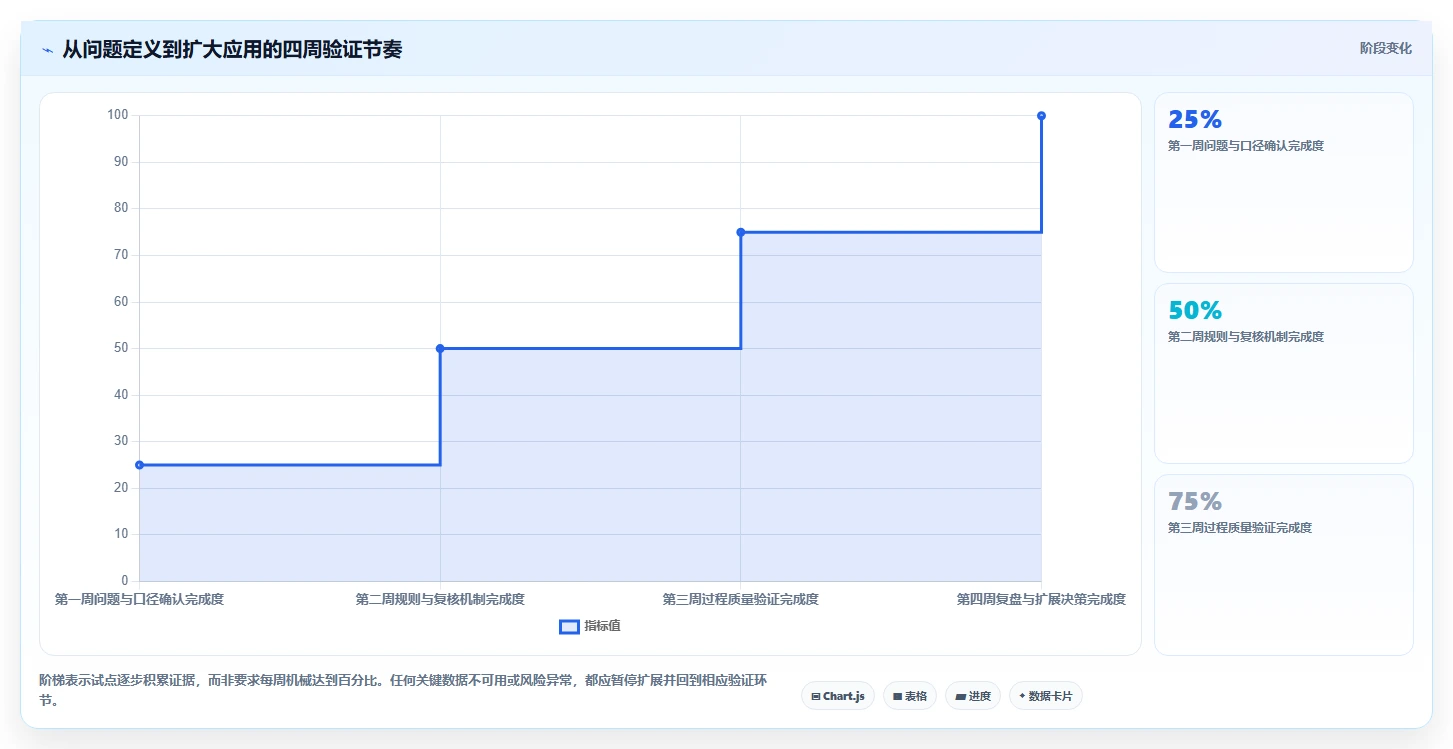This screenshot has height=749, width=1453.
Task: Open the 25% stat card
Action: click(x=1283, y=182)
